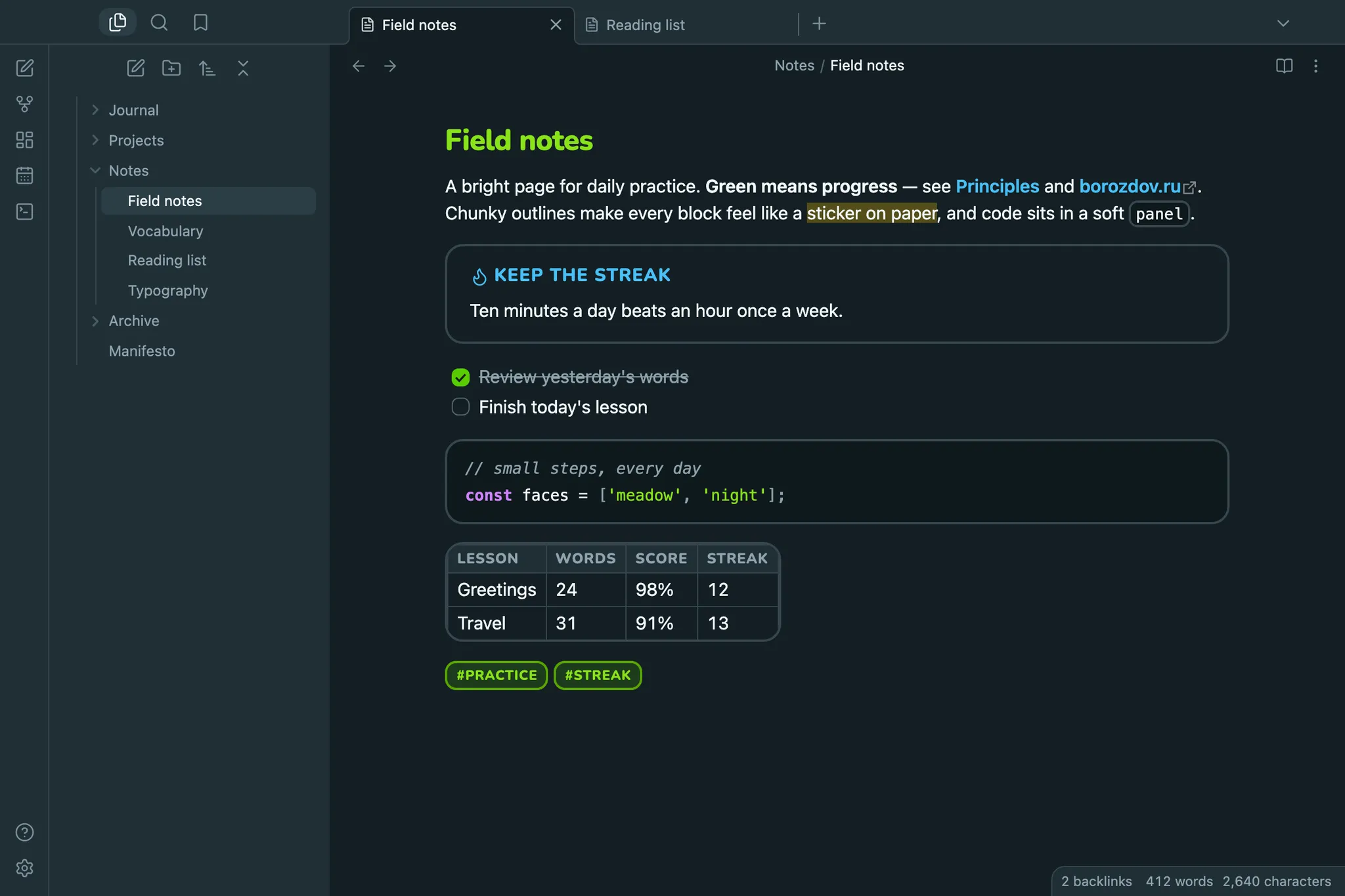1345x896 pixels.
Task: Click WORDS table header
Action: [585, 558]
